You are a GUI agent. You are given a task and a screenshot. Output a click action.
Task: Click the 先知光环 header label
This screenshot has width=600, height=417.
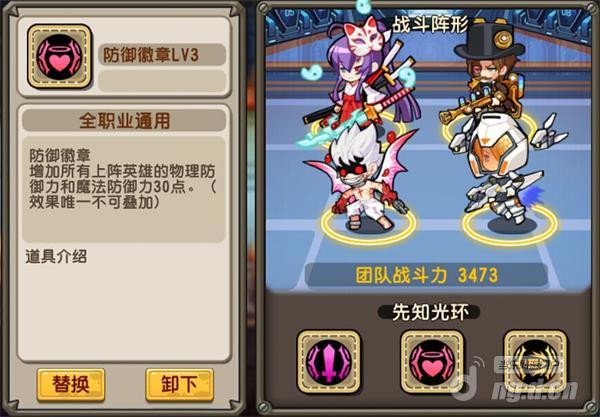(x=429, y=312)
